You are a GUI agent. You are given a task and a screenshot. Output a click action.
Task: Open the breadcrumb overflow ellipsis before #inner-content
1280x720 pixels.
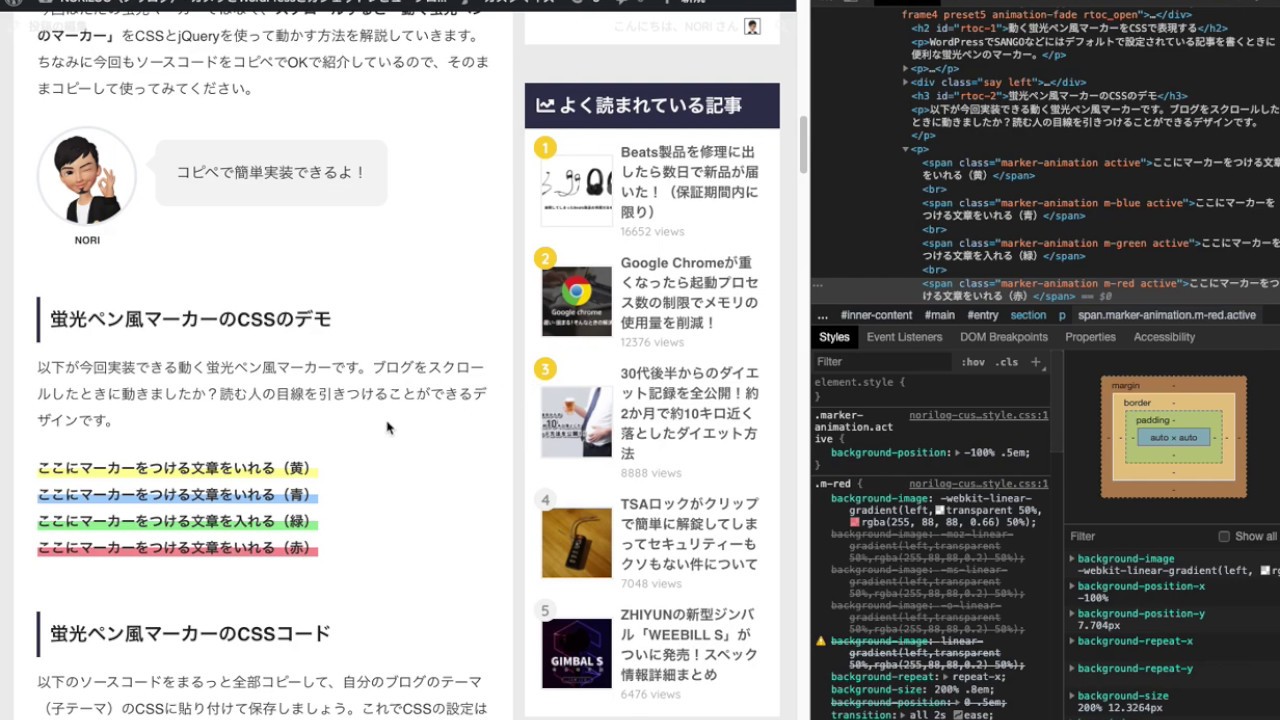pyautogui.click(x=822, y=315)
